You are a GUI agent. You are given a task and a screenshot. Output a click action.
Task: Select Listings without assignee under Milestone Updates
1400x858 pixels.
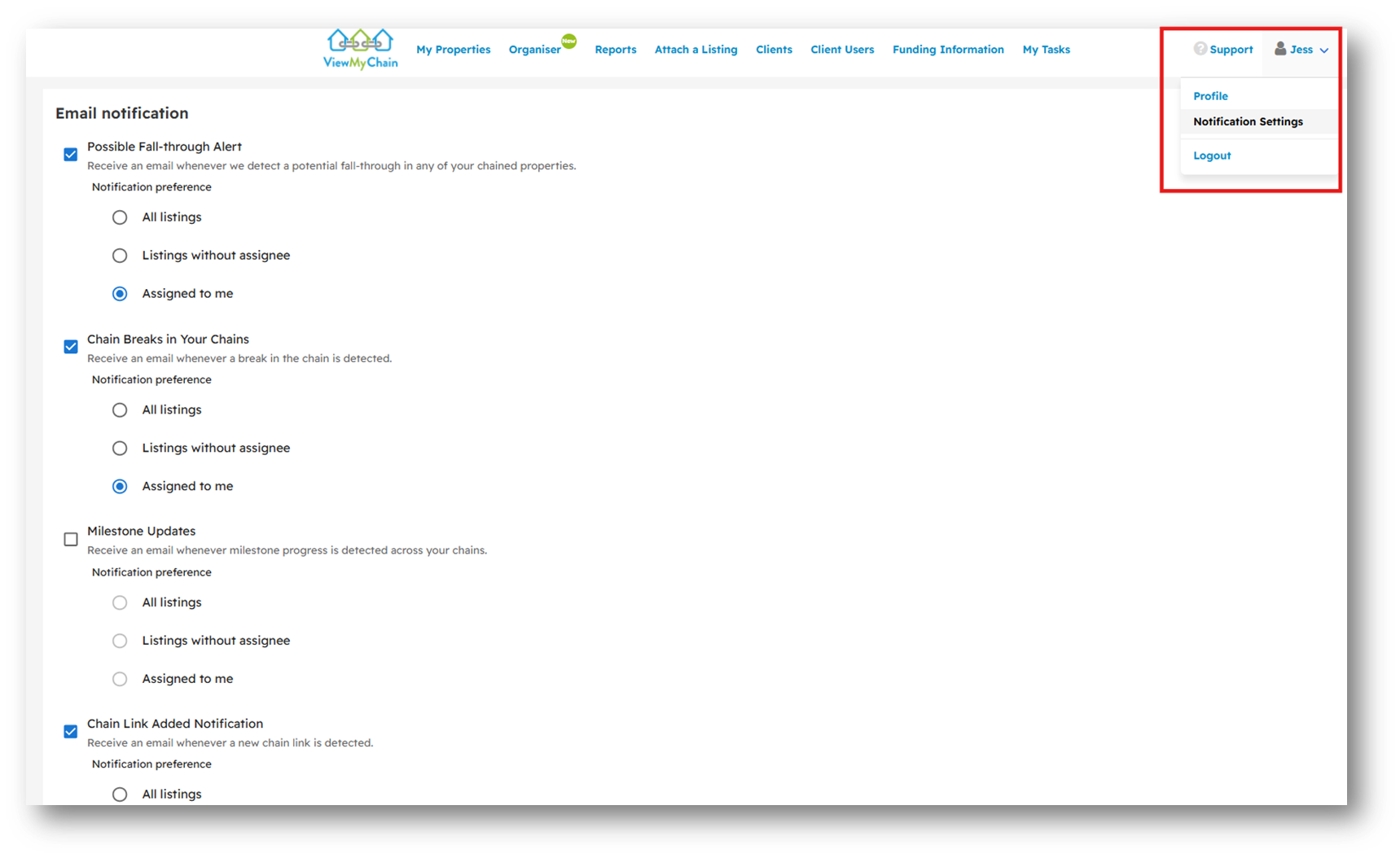(x=120, y=641)
